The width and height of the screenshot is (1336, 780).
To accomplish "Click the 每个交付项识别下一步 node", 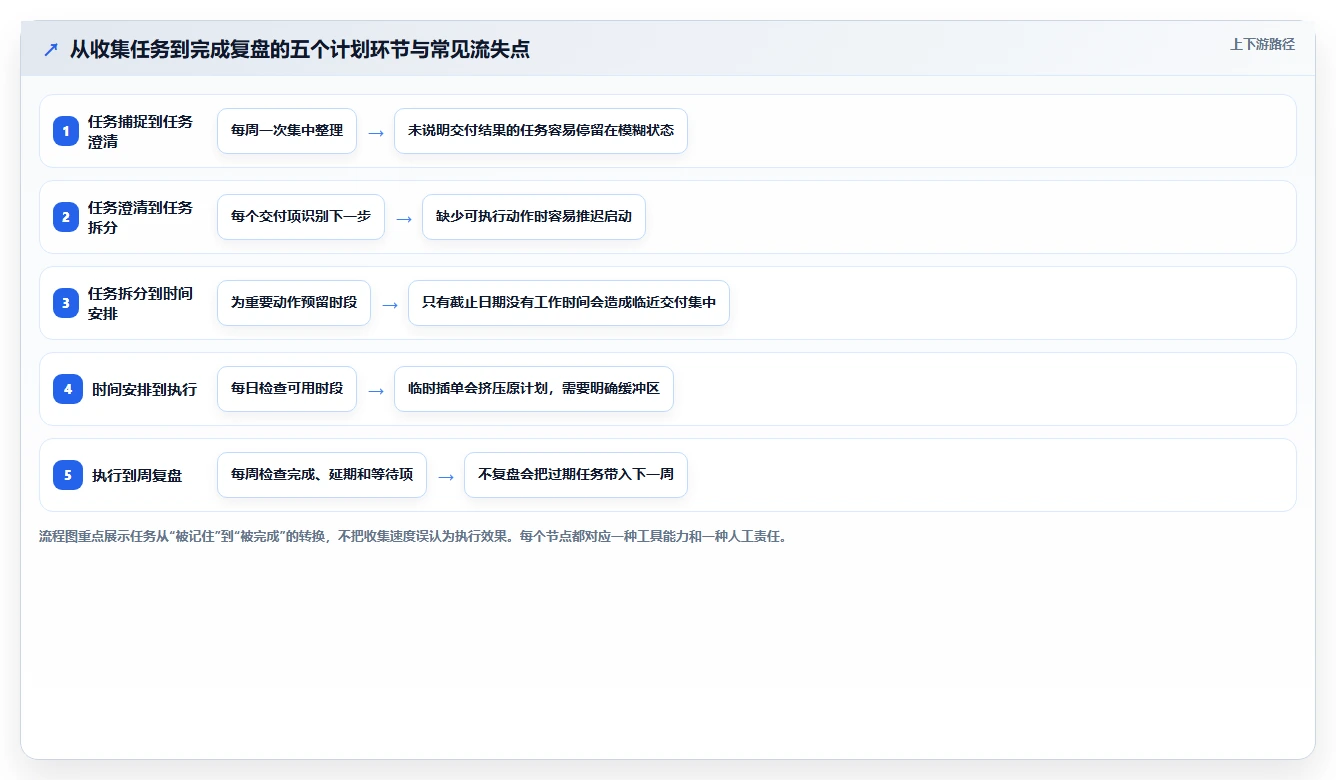I will [301, 217].
